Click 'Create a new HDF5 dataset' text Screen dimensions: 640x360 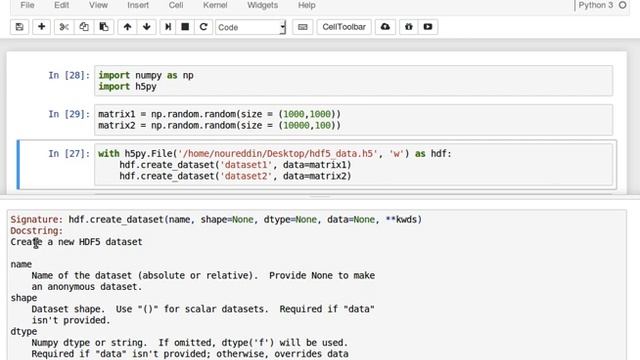76,242
